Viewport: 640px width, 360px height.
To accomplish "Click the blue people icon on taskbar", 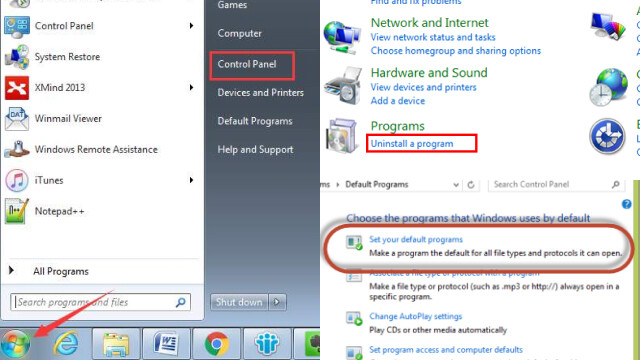I will 267,344.
